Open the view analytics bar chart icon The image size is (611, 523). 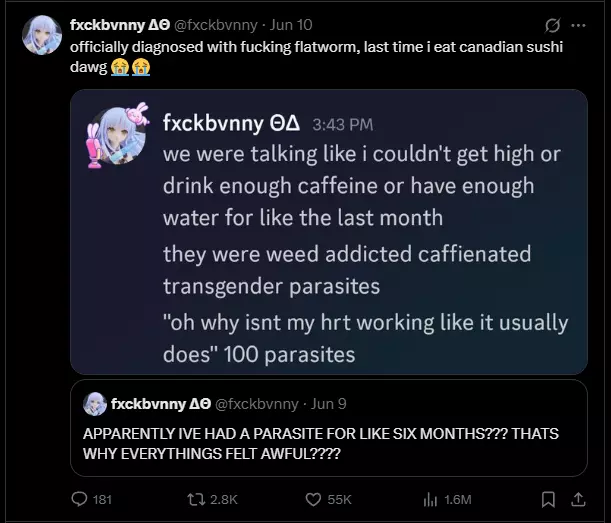[x=432, y=498]
